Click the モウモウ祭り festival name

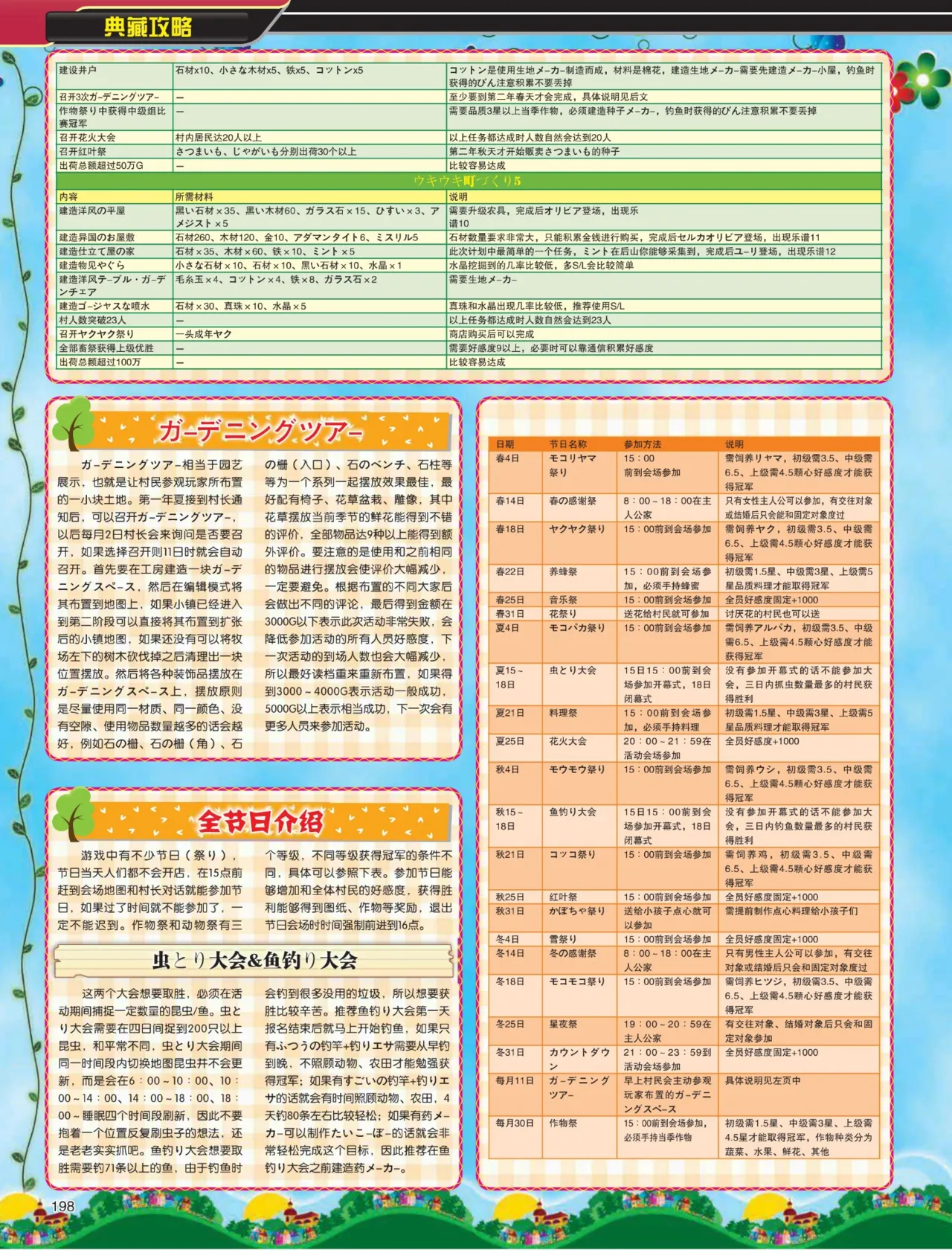577,769
